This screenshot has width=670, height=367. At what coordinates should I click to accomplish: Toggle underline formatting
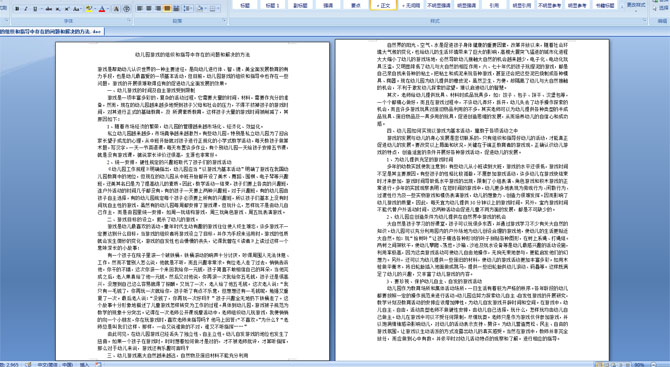click(x=35, y=9)
